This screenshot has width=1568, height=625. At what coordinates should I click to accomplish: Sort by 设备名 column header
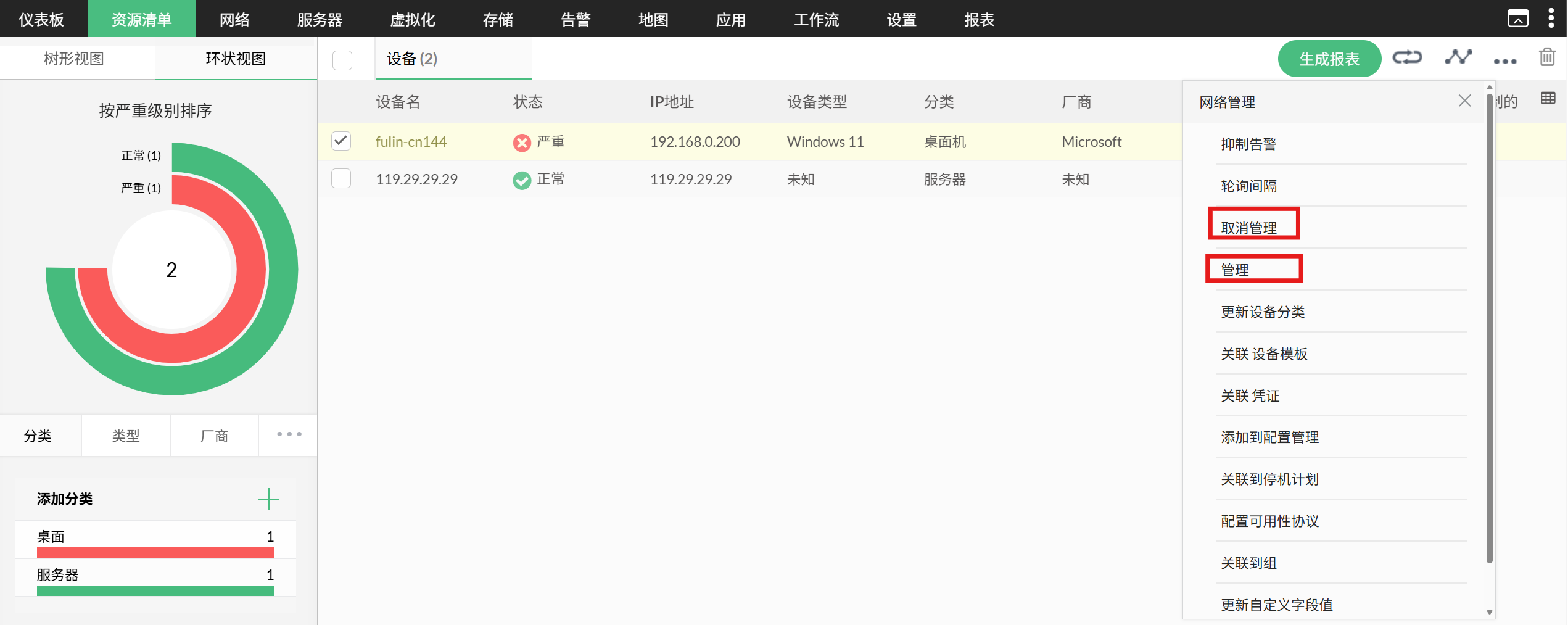point(398,102)
